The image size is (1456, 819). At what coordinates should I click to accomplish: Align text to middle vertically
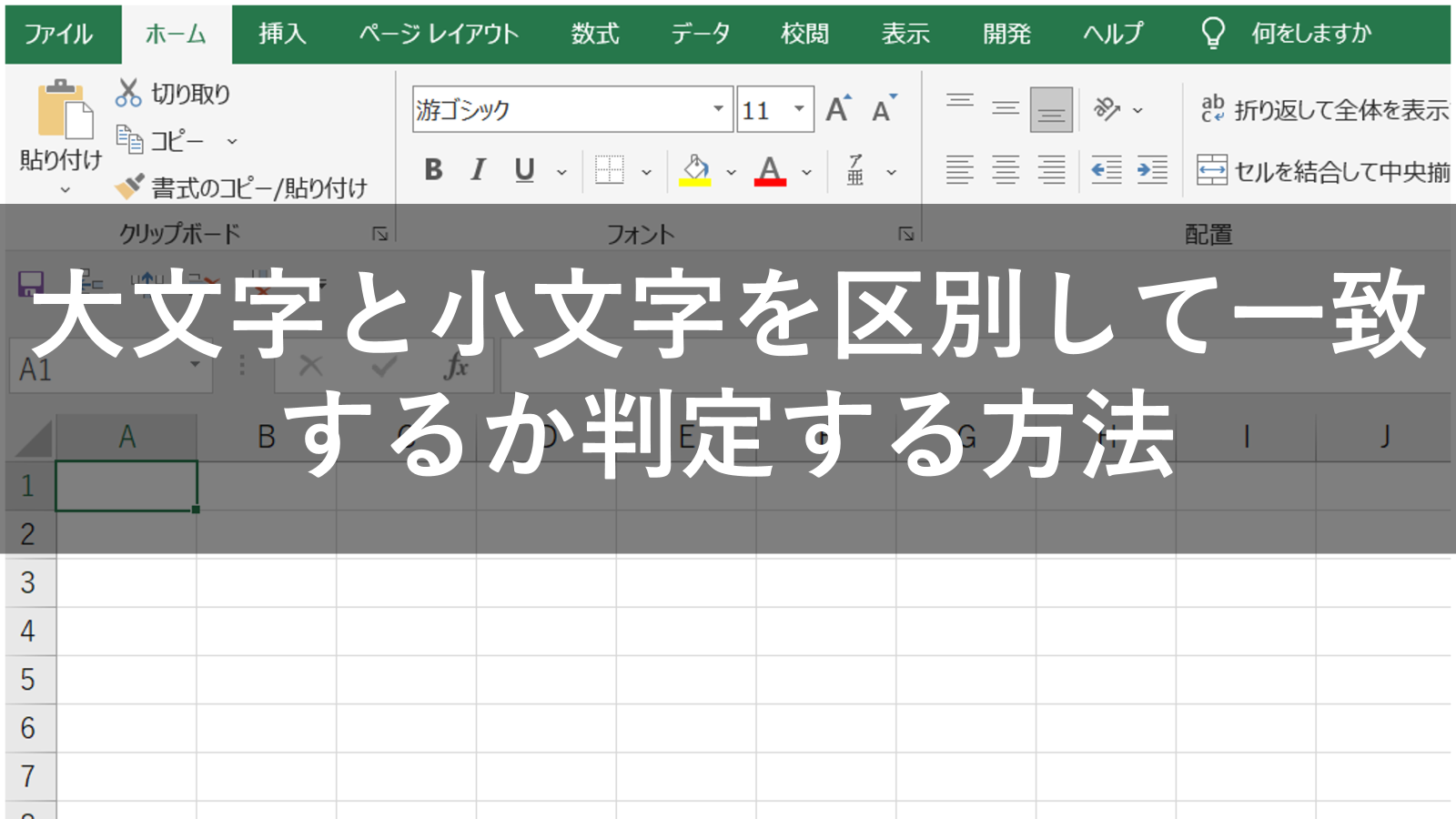pyautogui.click(x=1006, y=109)
